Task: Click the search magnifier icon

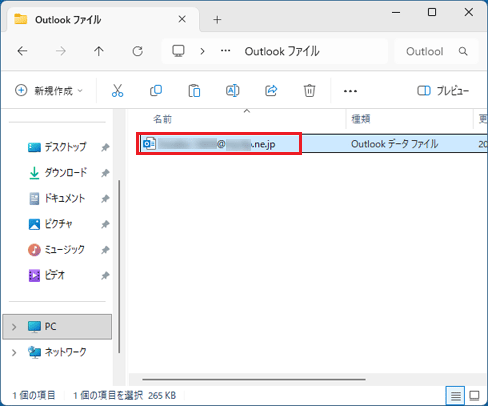Action: pyautogui.click(x=463, y=51)
